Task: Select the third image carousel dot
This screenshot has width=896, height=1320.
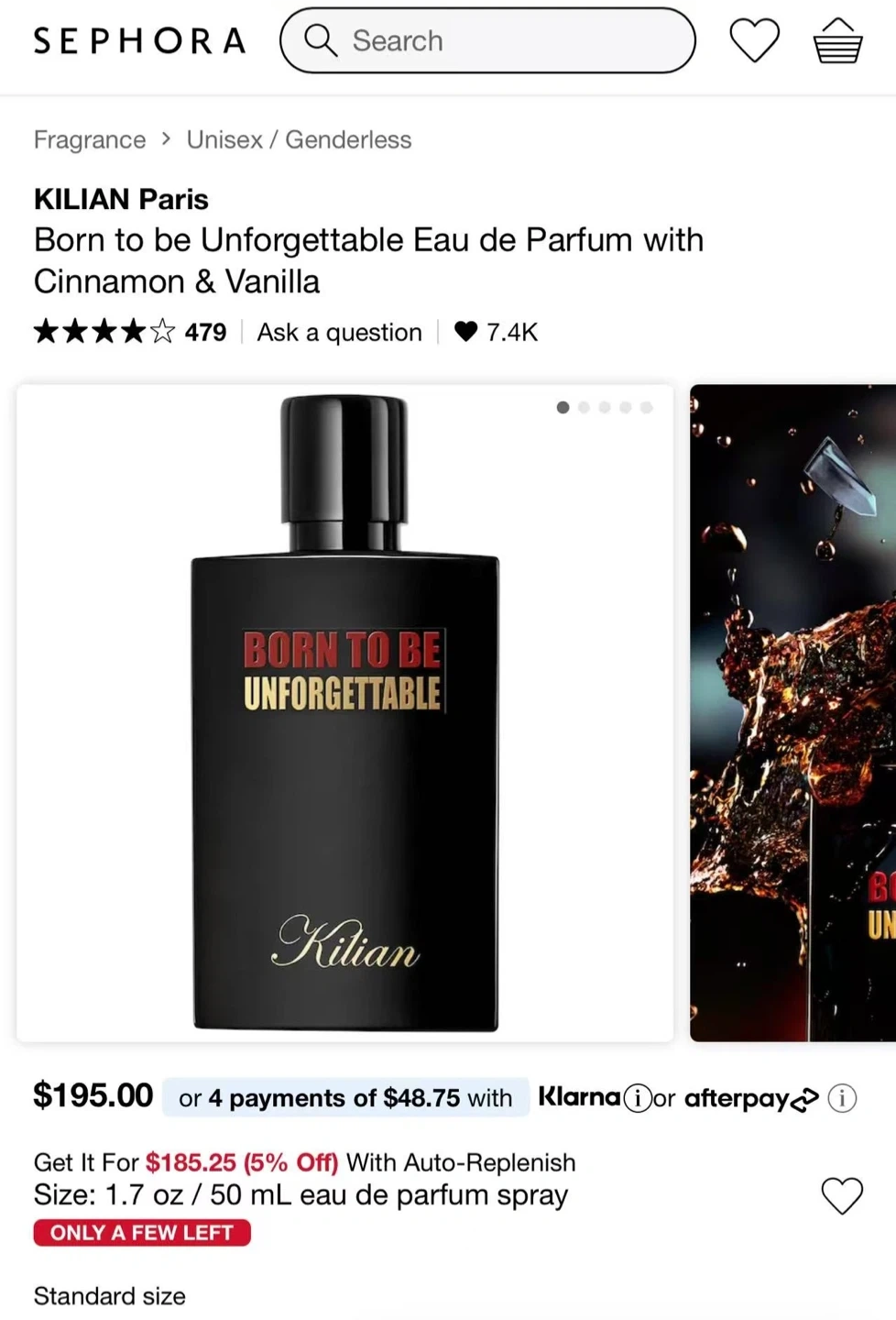Action: point(605,407)
